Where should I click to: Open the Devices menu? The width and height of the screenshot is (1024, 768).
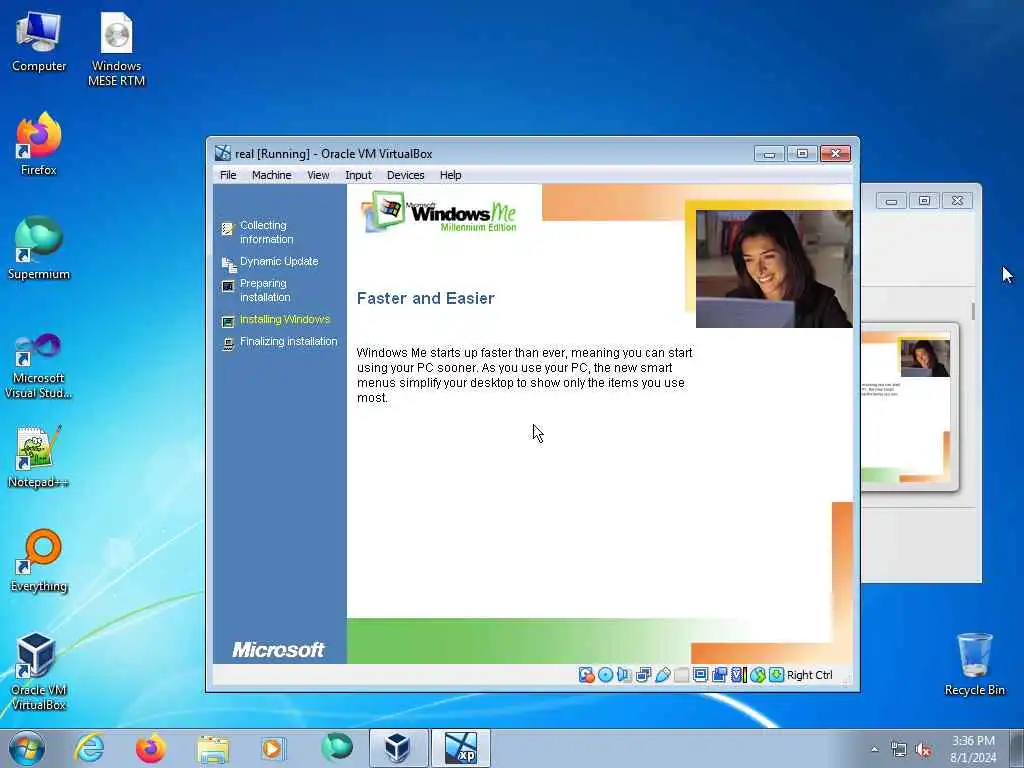point(406,175)
